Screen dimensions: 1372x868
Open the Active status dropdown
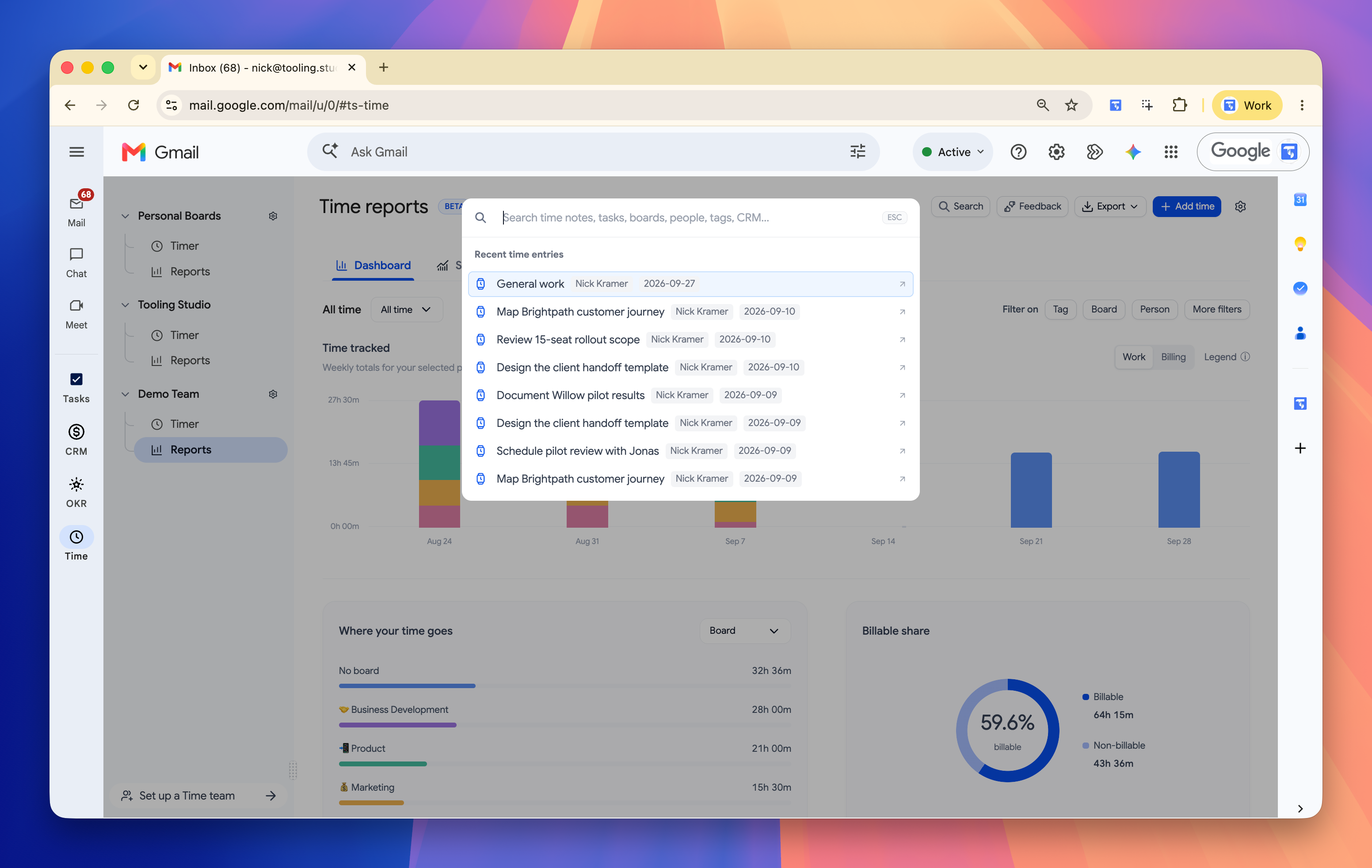(x=953, y=152)
